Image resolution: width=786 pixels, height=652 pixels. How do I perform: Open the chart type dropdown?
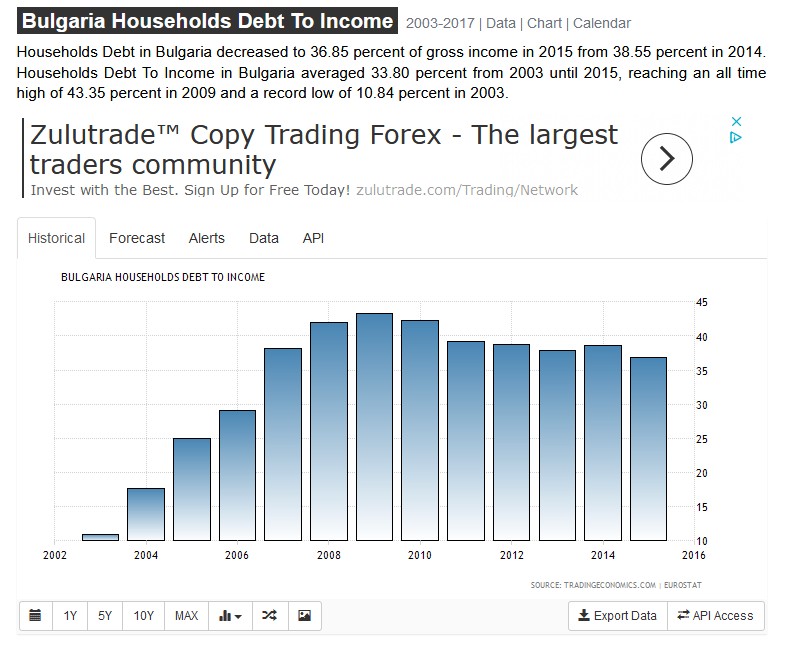click(x=230, y=616)
